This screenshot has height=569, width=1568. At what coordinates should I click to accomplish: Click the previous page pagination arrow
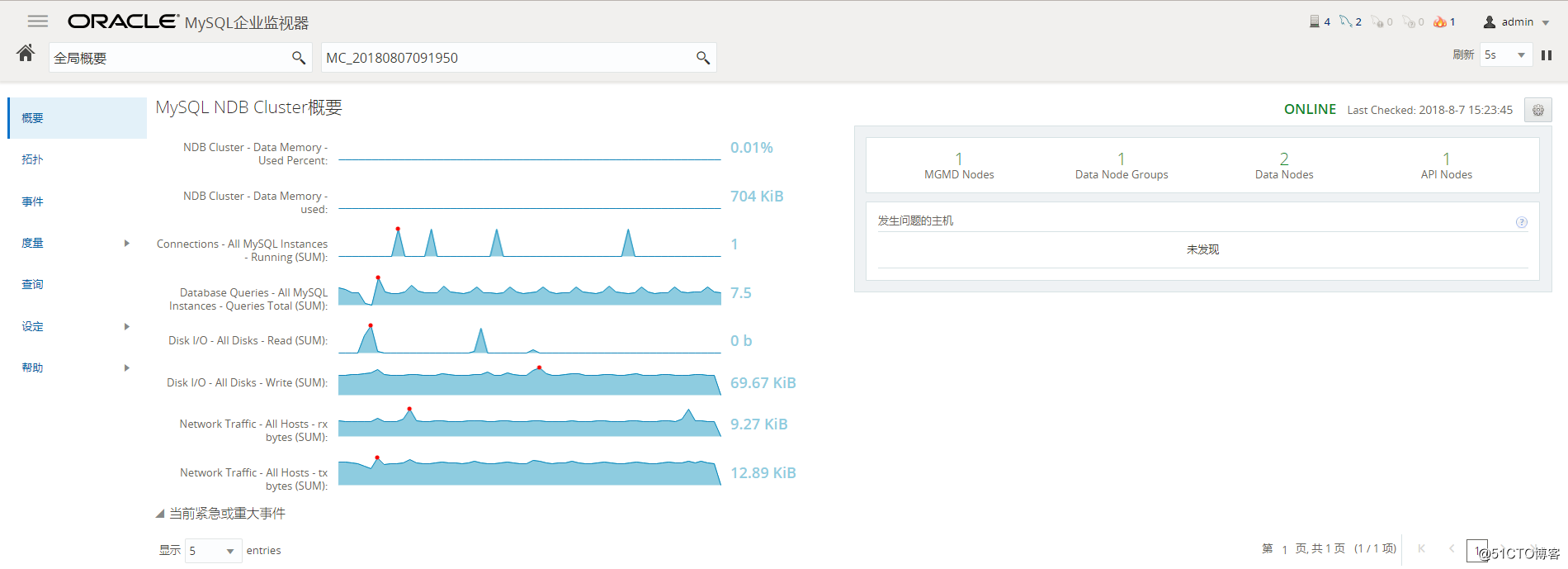pos(1452,548)
